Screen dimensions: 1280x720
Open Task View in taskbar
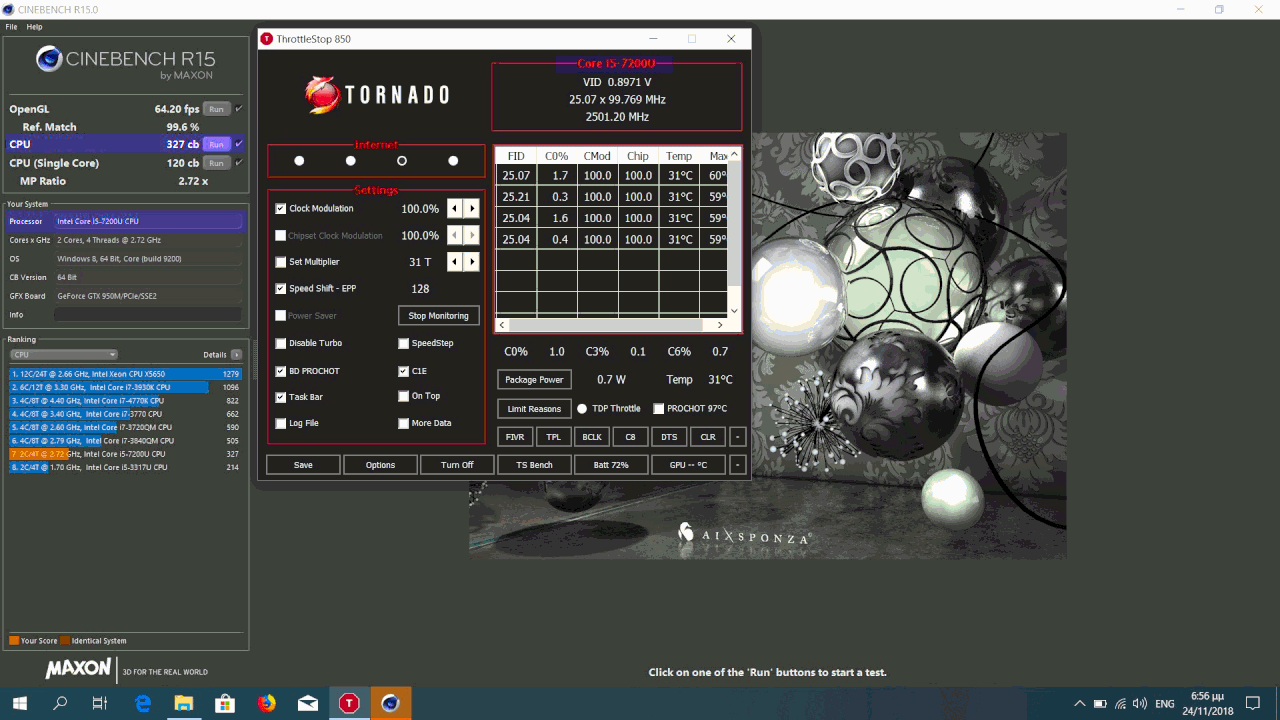[100, 703]
